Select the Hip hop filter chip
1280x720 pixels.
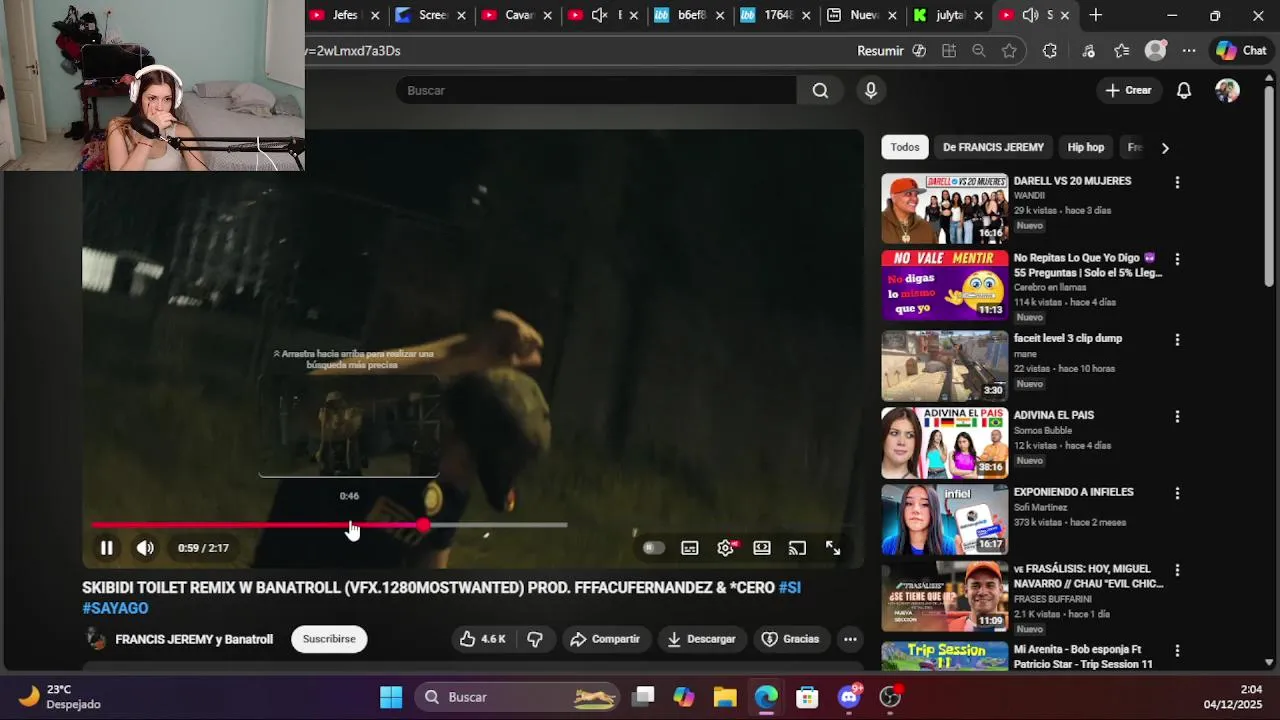[1085, 147]
